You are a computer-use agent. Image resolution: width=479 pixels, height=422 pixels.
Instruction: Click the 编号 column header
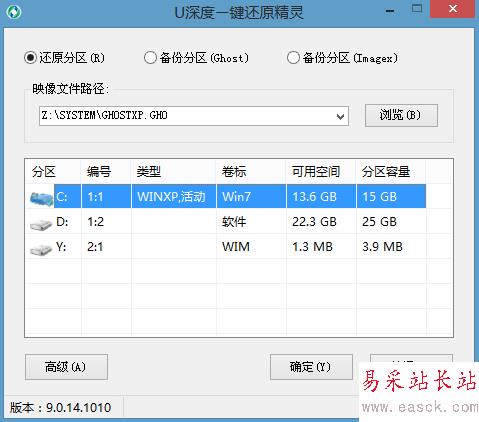[106, 172]
